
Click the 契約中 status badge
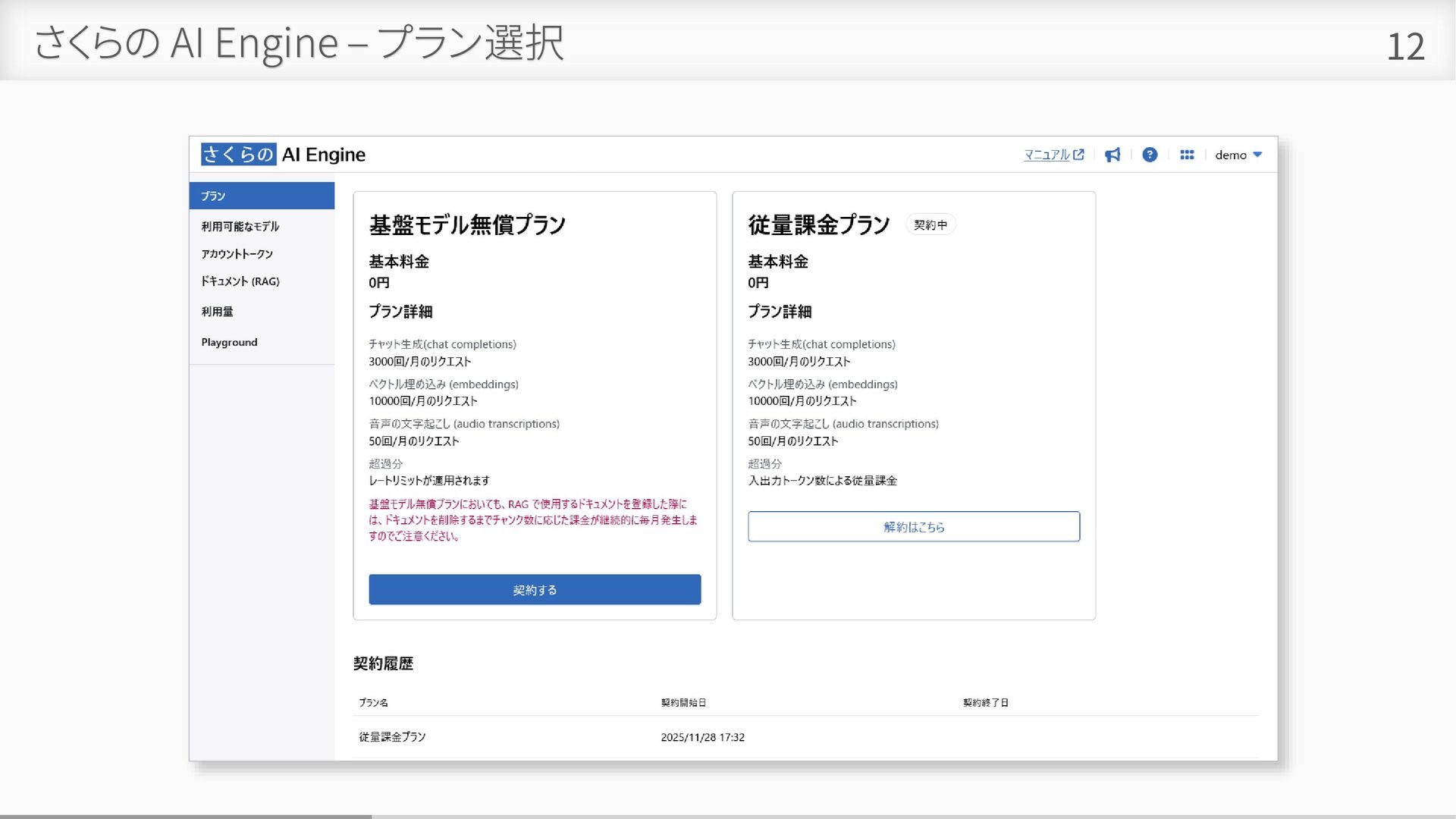click(x=930, y=225)
